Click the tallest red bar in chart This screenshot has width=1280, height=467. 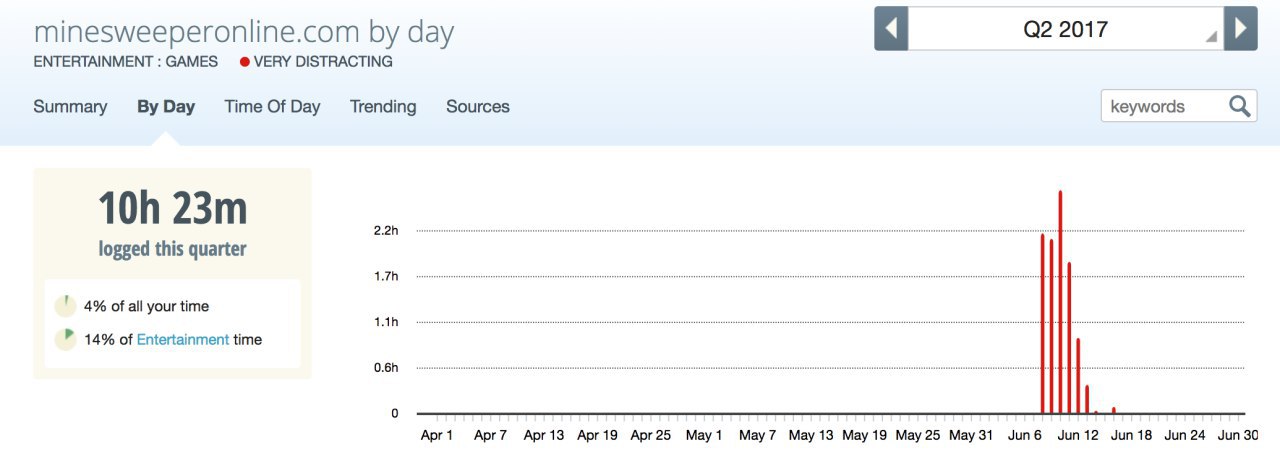point(1060,302)
